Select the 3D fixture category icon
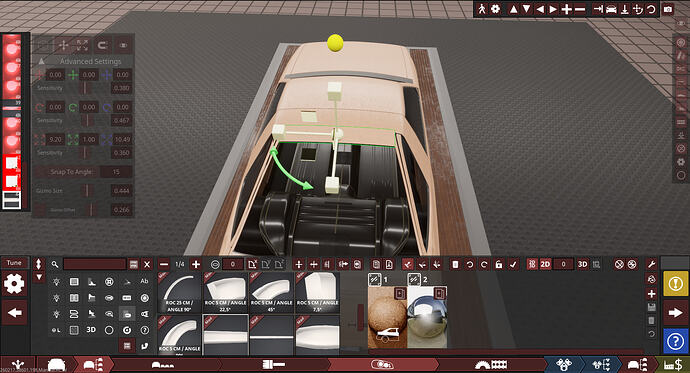The image size is (690, 373). (x=91, y=329)
